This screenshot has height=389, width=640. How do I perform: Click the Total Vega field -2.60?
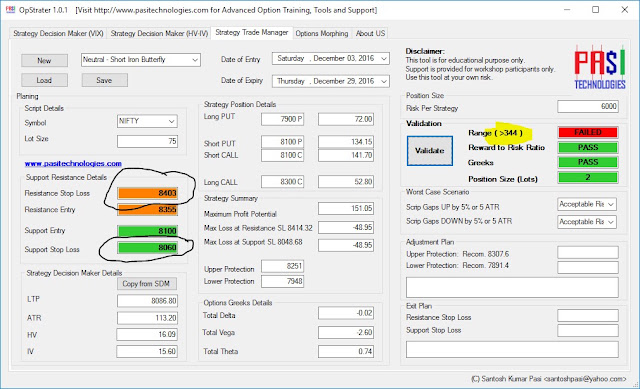(346, 332)
